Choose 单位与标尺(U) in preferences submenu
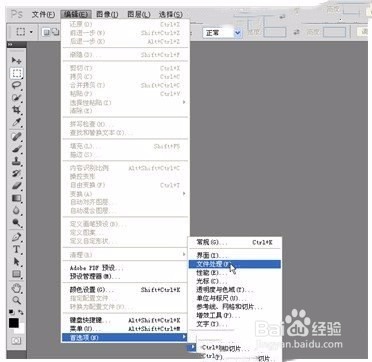Screen dimensions: 372x362 point(235,298)
